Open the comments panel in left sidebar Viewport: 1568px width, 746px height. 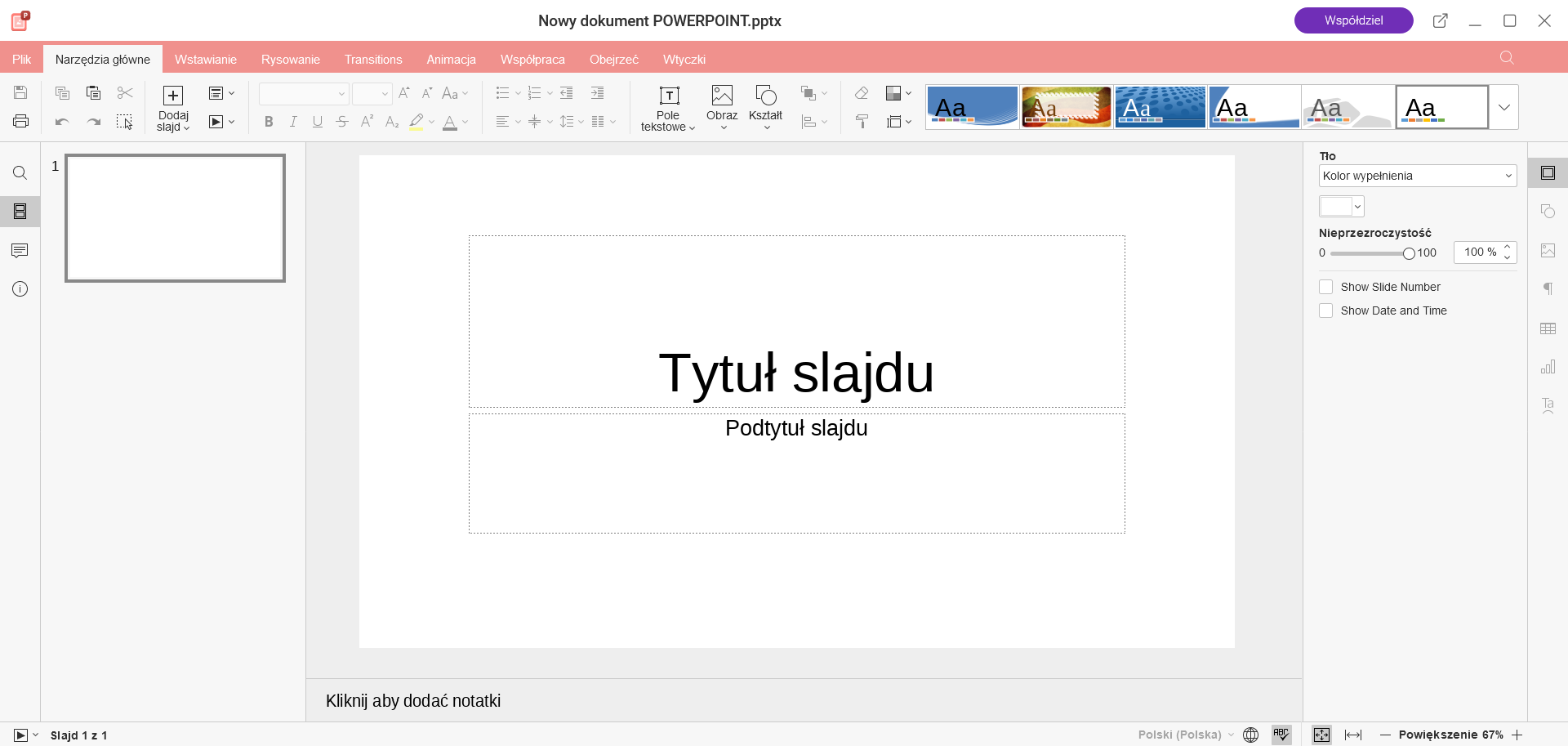coord(20,250)
